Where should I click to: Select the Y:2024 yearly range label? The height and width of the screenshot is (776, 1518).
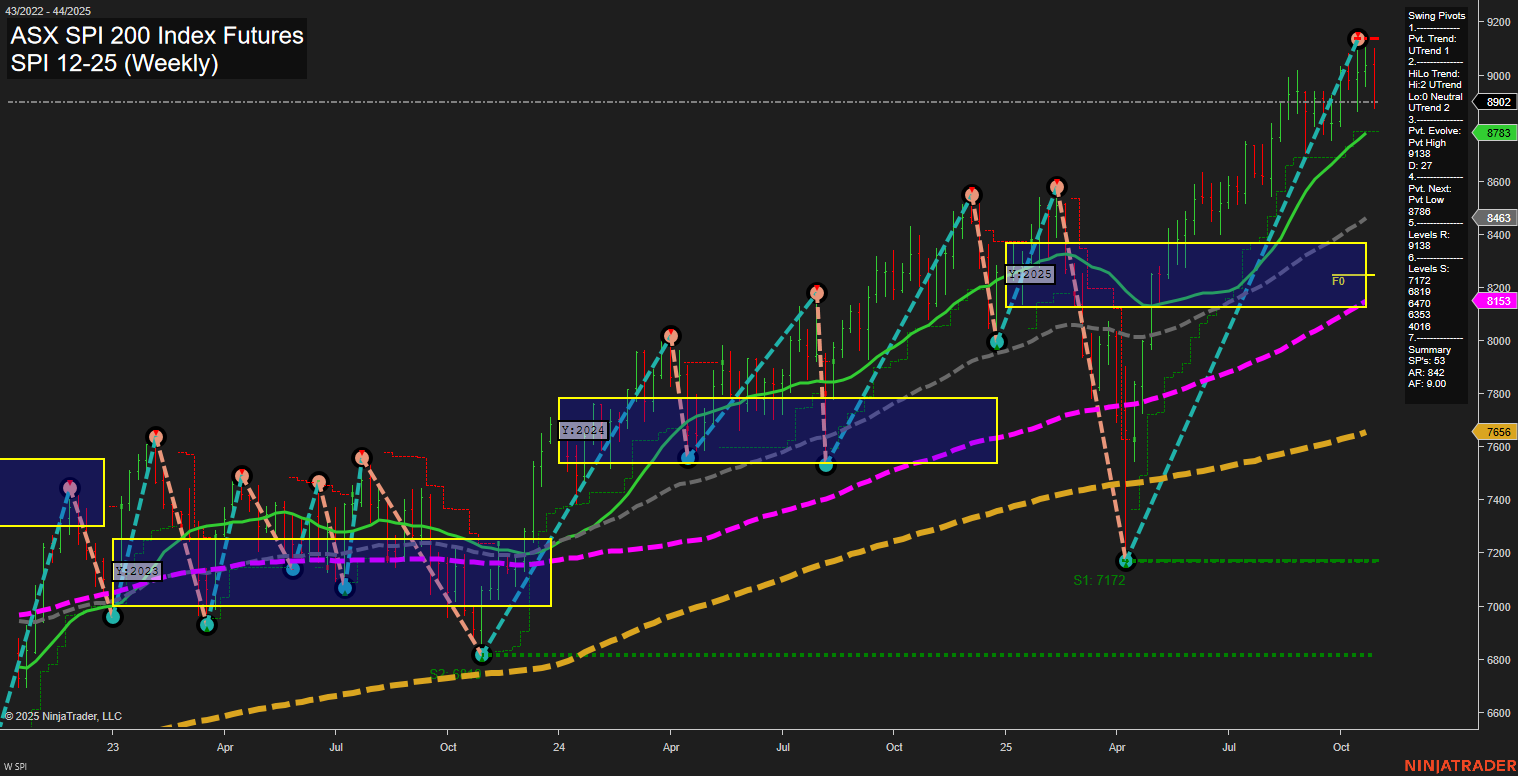(x=583, y=430)
